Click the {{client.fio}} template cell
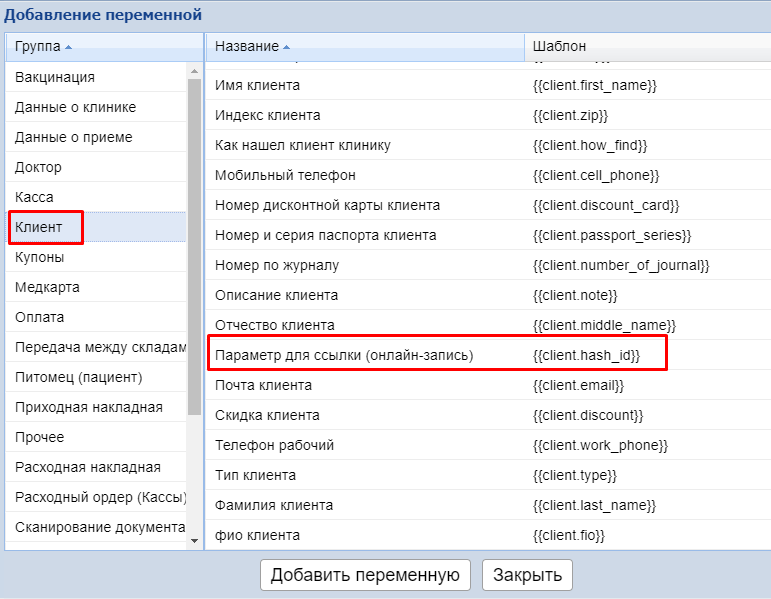 tap(569, 535)
